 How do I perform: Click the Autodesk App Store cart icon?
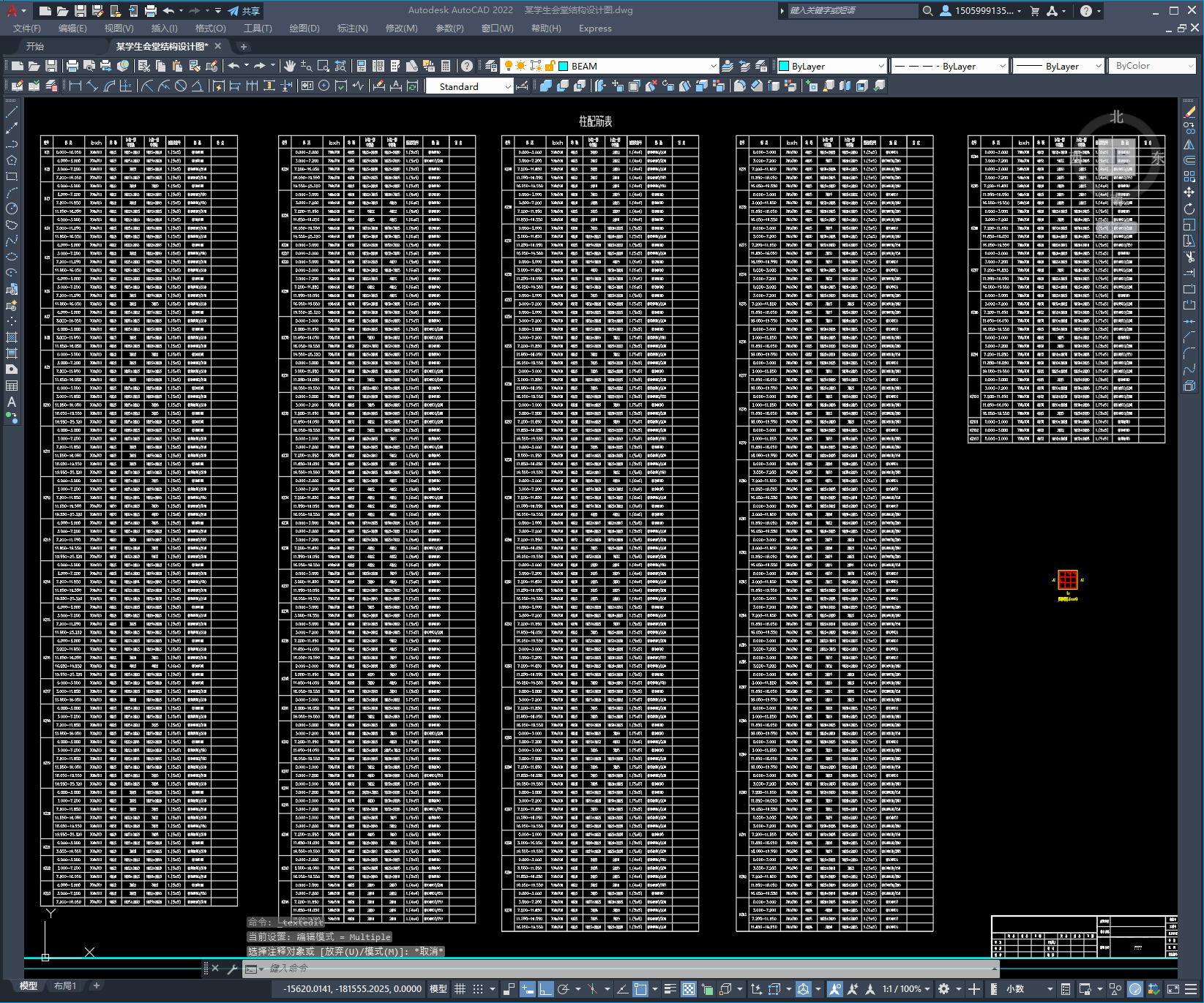click(1034, 11)
